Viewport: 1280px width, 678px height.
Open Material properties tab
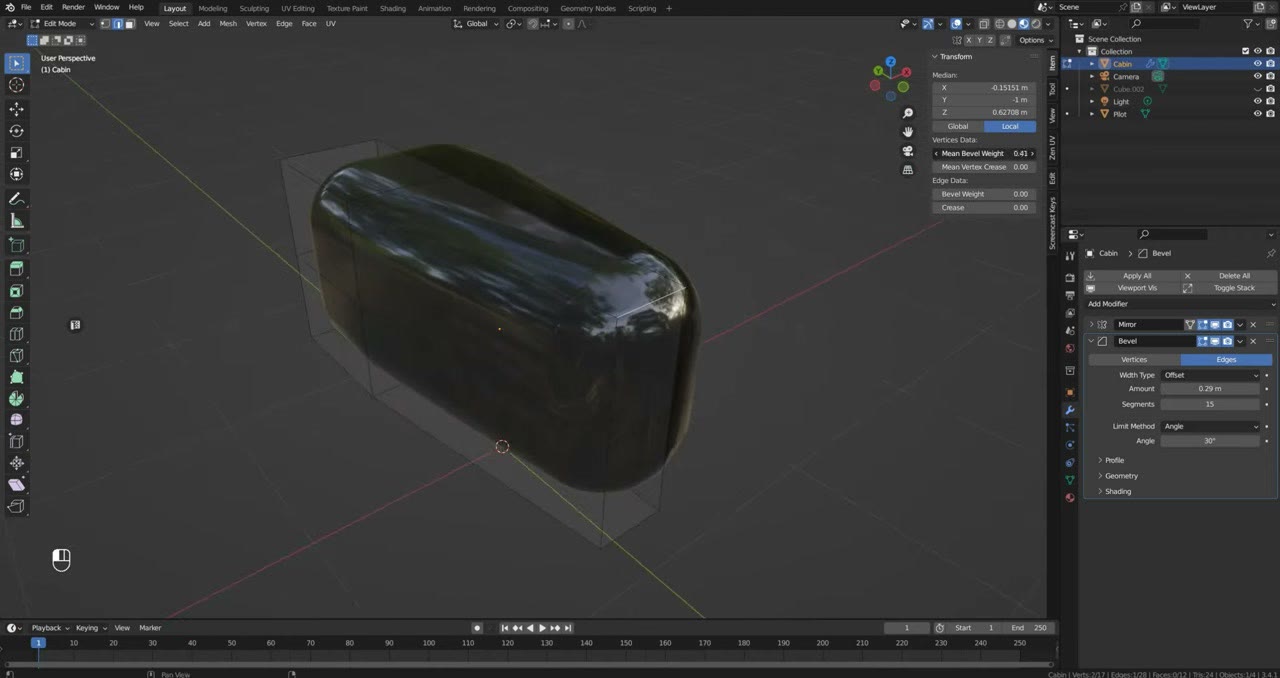click(1070, 497)
